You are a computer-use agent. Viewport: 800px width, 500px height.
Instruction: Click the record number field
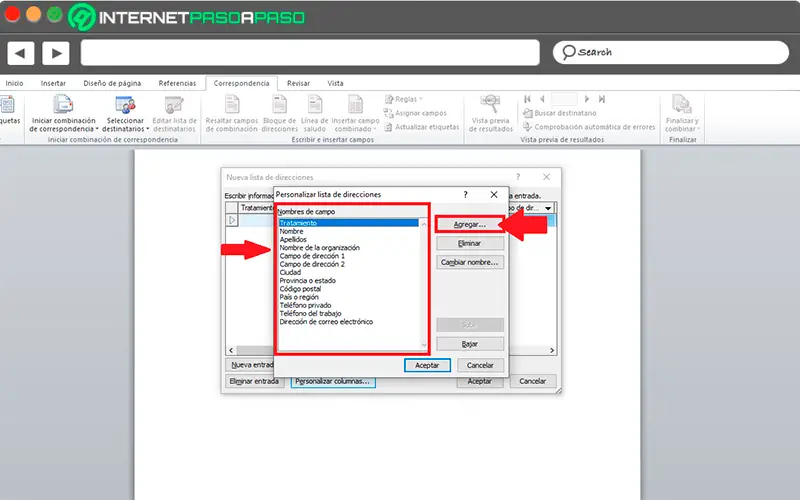pos(564,99)
